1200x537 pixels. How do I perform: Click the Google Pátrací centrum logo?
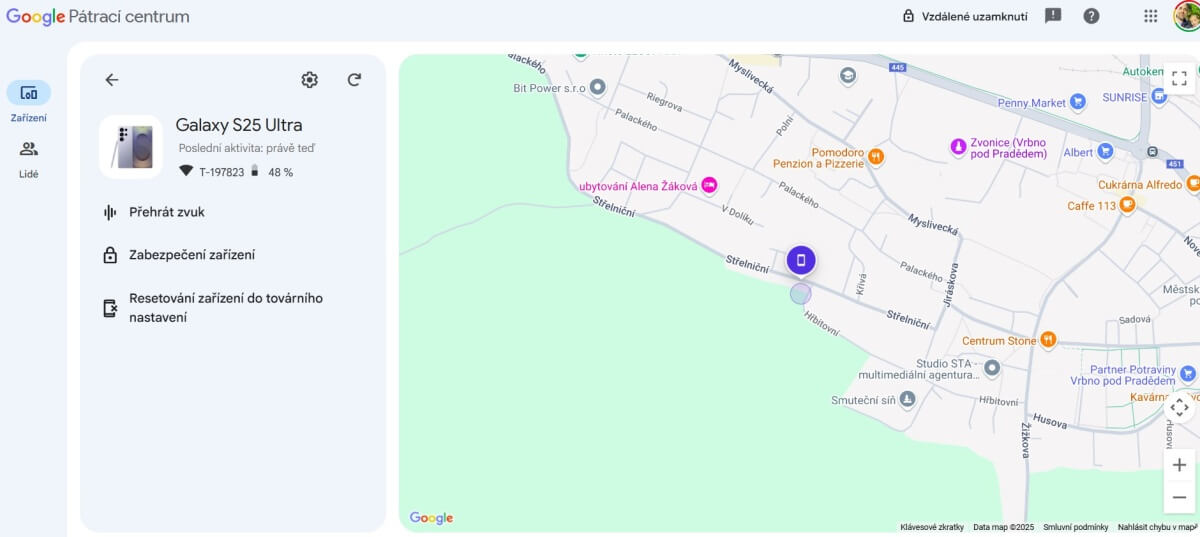(x=97, y=16)
